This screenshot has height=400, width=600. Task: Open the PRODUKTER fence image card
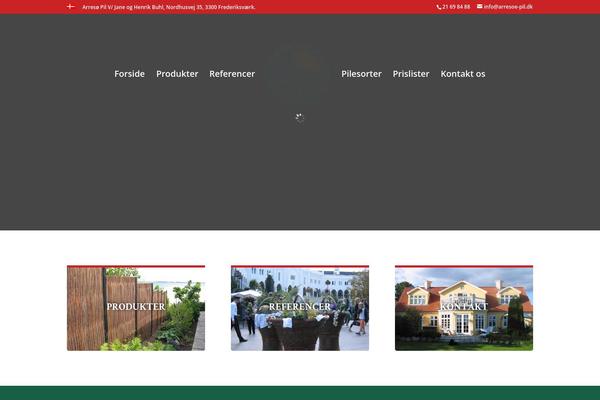tap(136, 308)
